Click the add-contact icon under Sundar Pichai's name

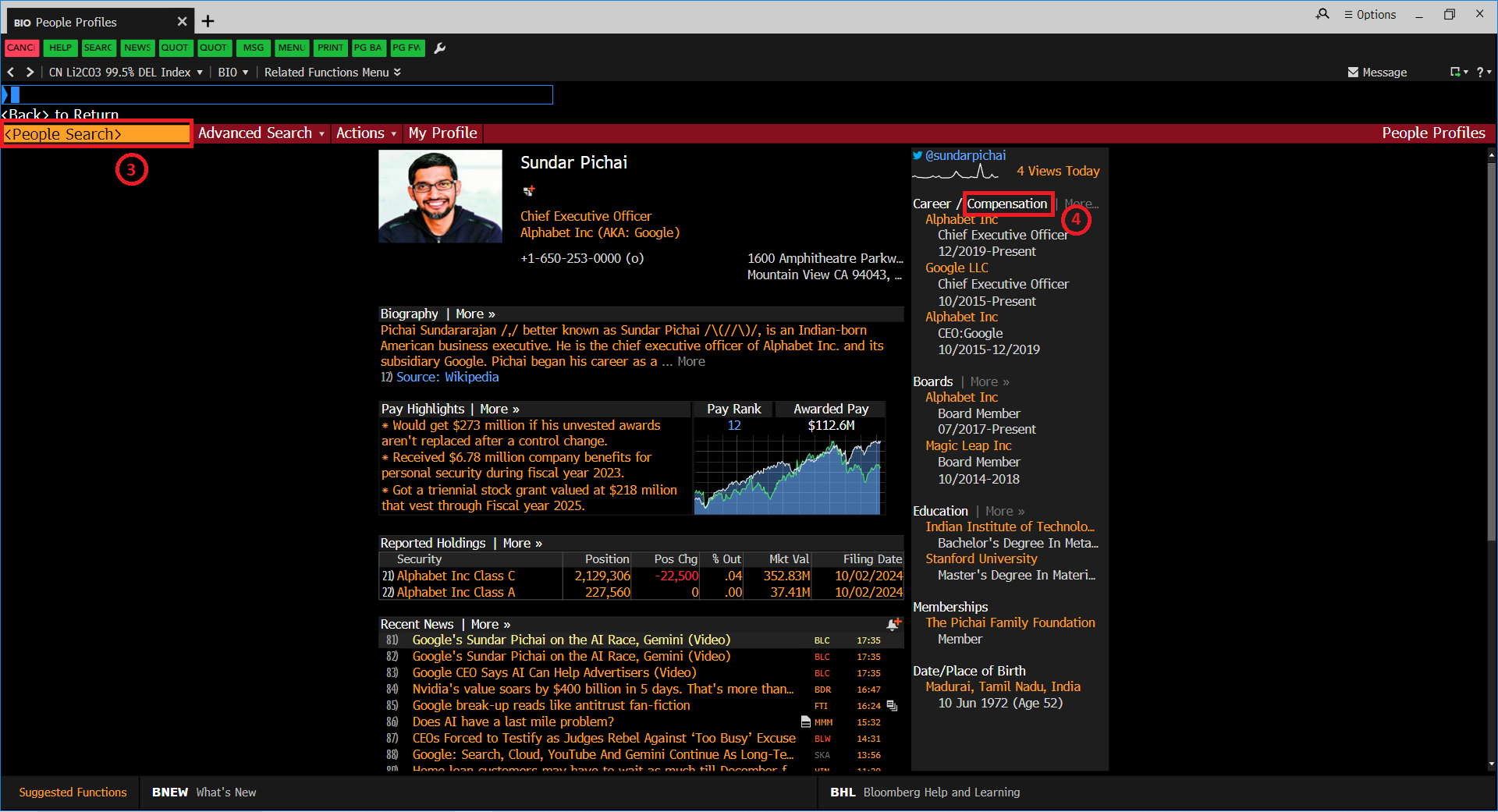[x=529, y=190]
